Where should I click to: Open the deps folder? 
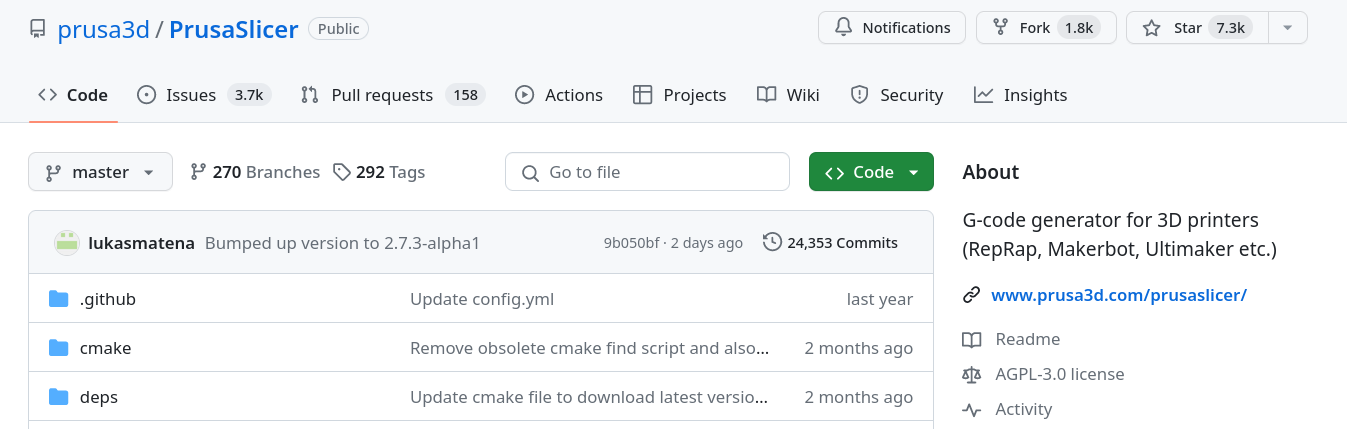(x=98, y=397)
